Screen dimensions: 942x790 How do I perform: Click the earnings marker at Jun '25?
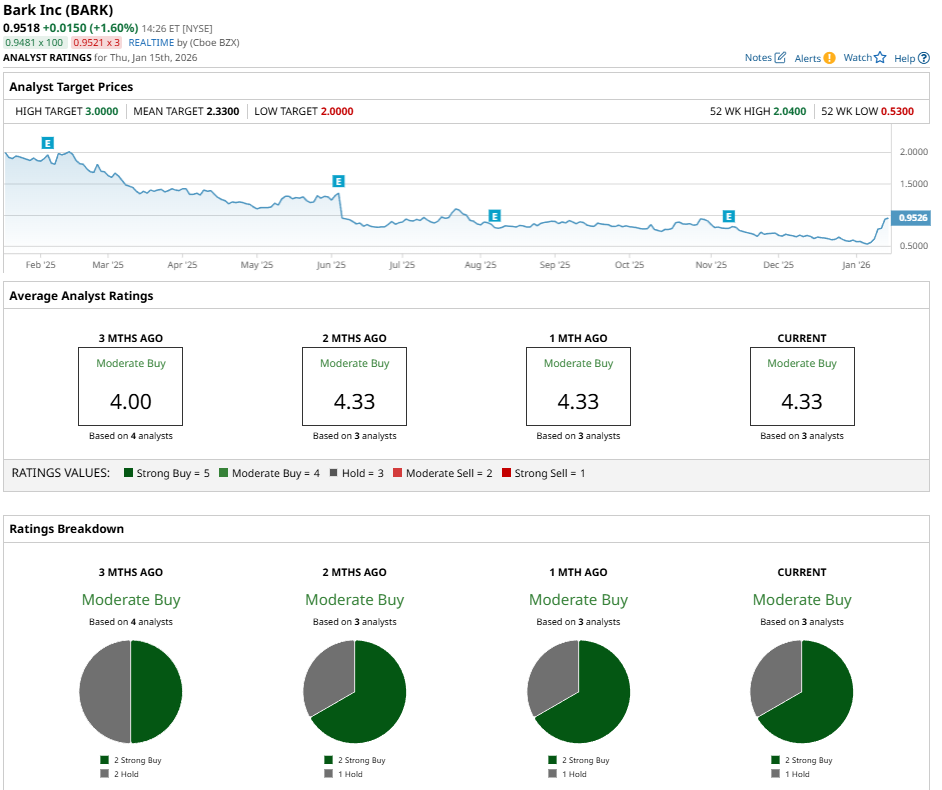point(338,181)
